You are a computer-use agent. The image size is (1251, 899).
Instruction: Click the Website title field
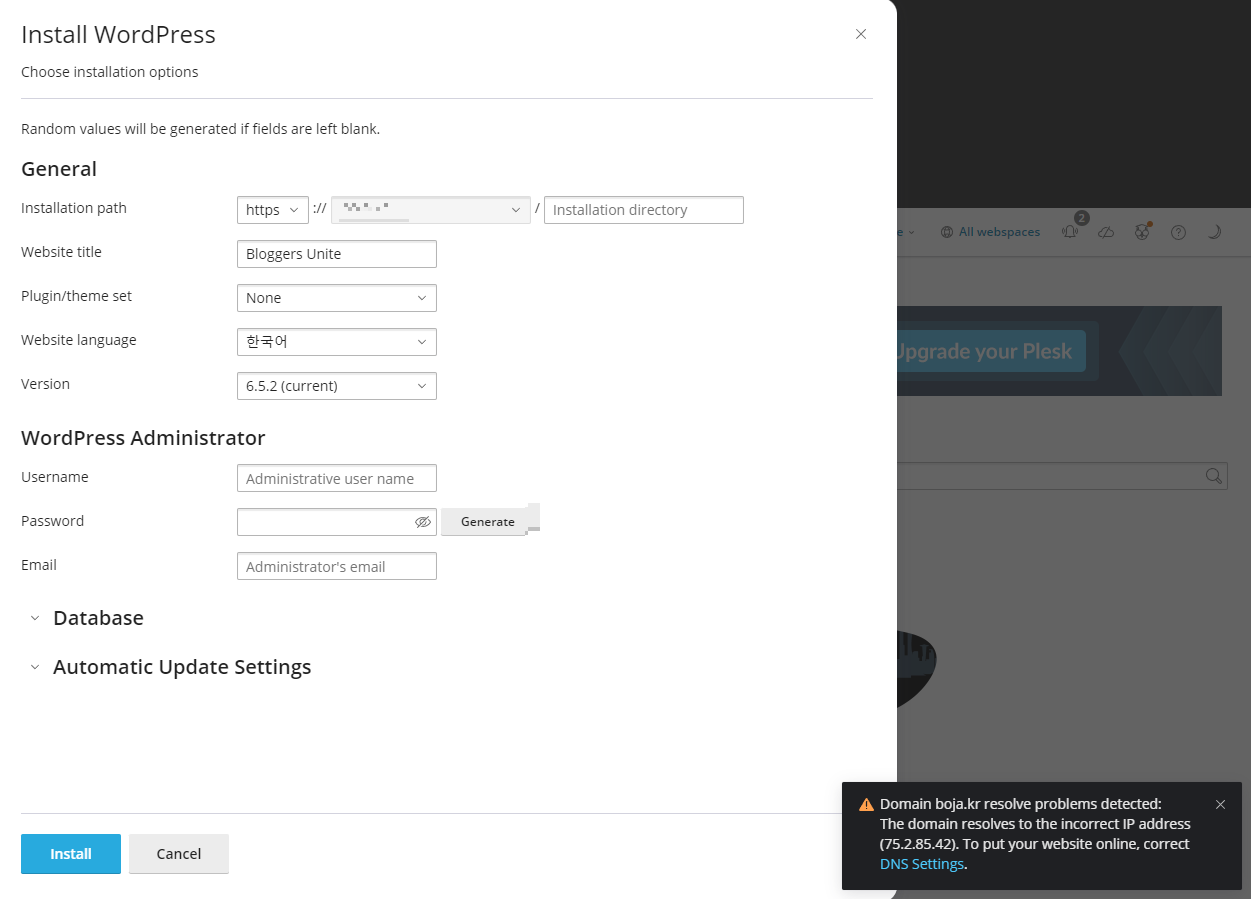pyautogui.click(x=337, y=254)
